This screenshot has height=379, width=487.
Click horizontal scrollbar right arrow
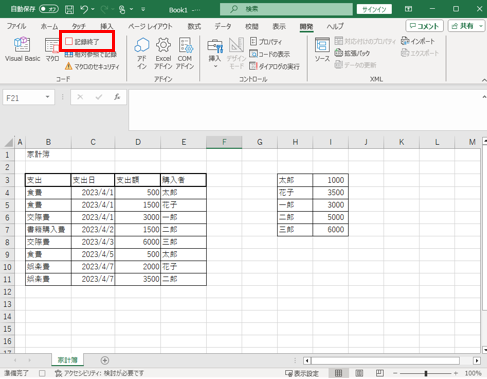pos(477,360)
